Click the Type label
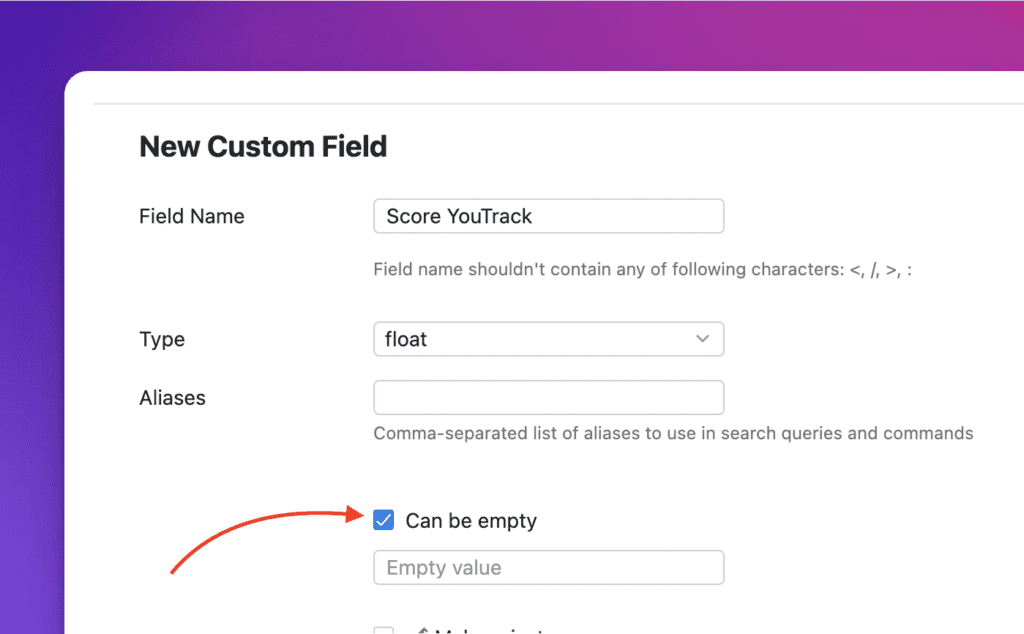This screenshot has height=634, width=1024. point(162,339)
